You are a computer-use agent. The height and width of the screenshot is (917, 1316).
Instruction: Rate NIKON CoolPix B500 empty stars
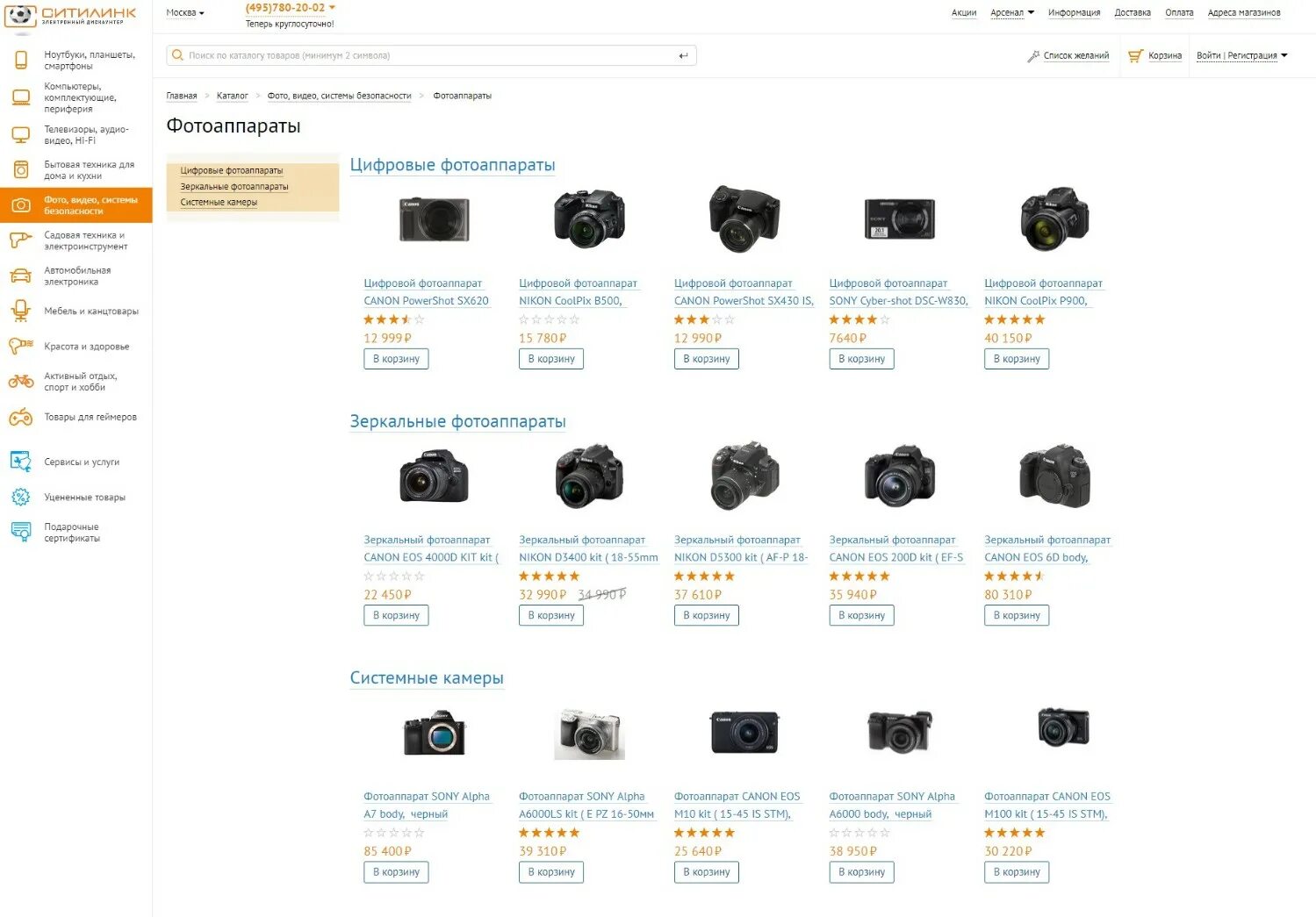coord(550,320)
